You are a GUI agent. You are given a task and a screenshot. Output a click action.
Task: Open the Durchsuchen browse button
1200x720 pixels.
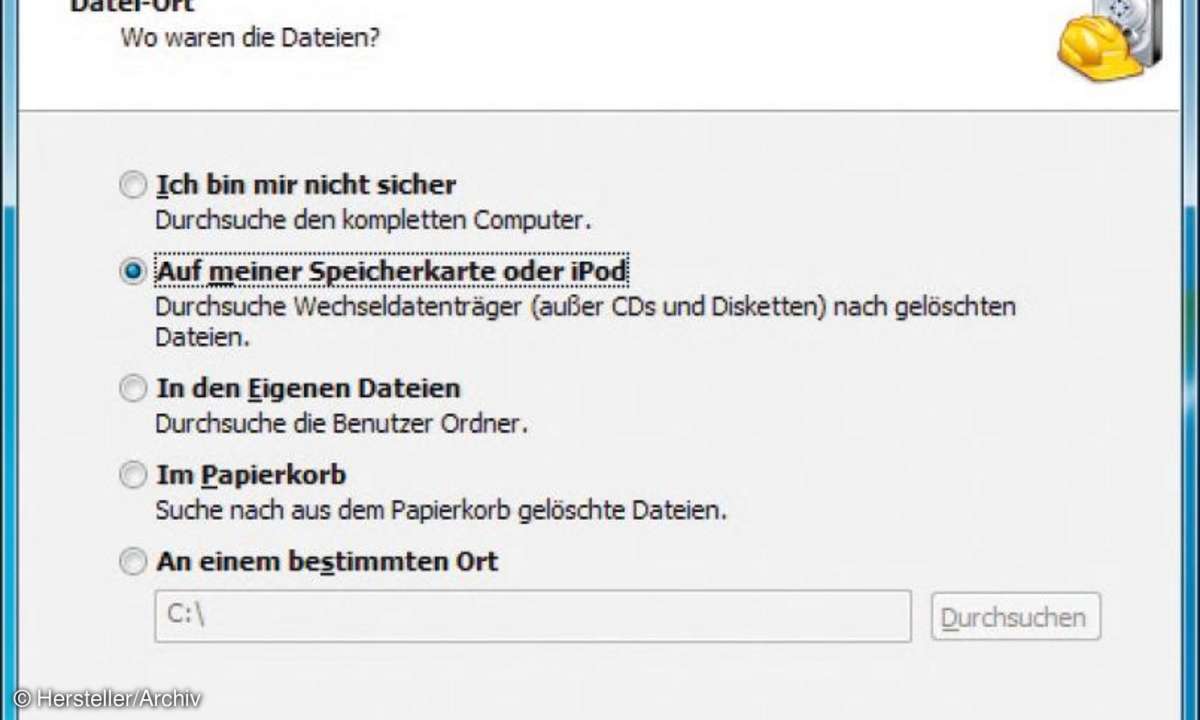(1016, 616)
